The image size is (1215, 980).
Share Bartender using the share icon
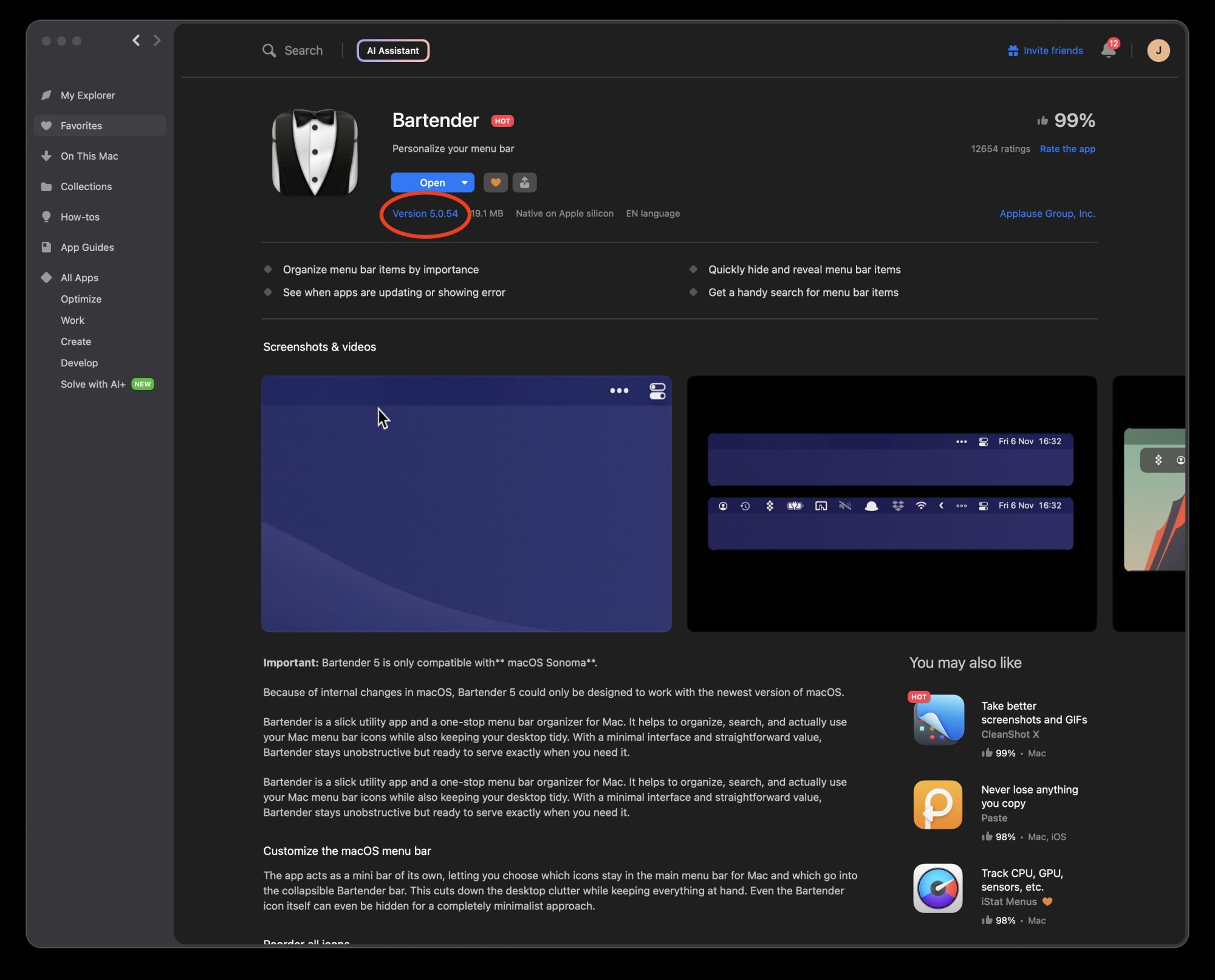[x=524, y=182]
